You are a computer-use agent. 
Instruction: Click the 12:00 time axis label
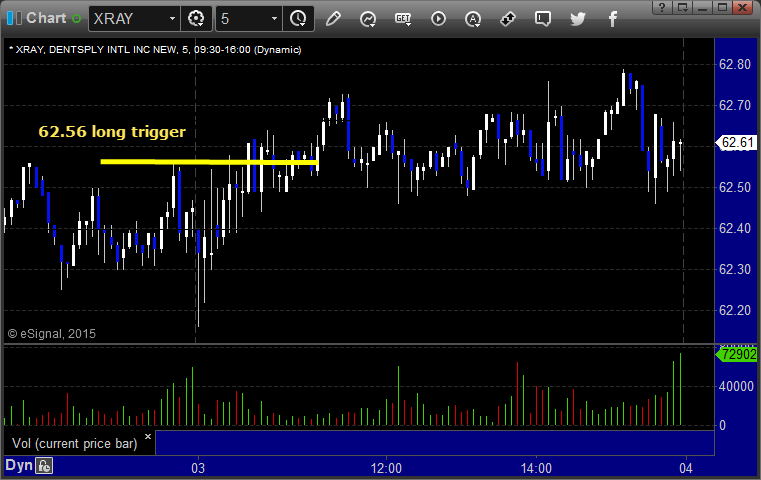click(x=386, y=468)
